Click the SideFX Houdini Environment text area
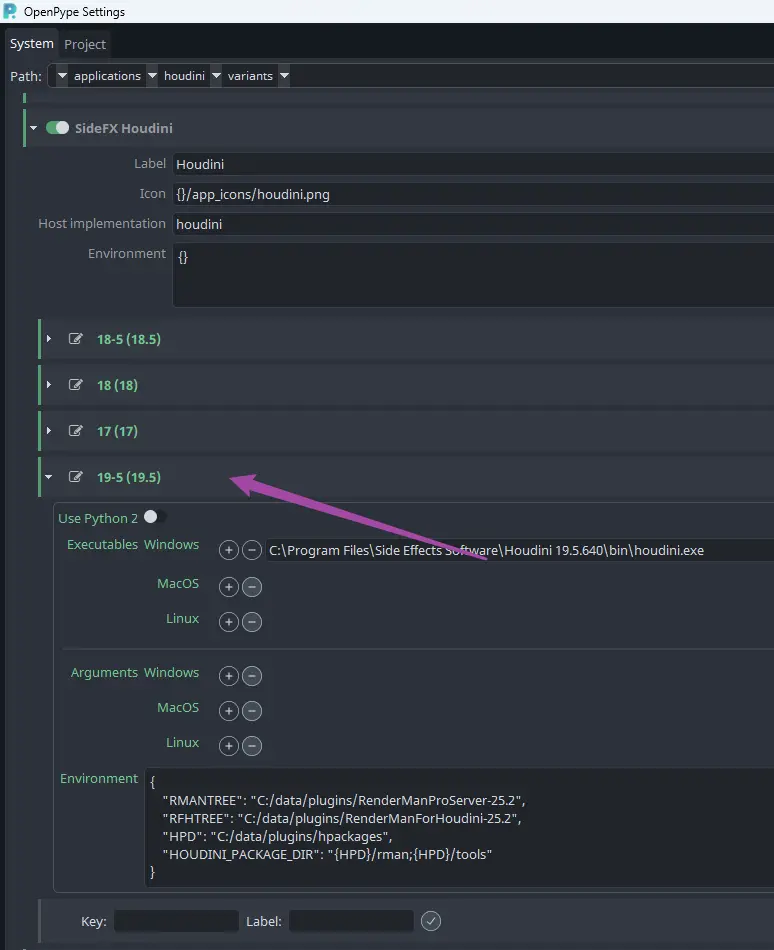774x950 pixels. coord(473,275)
